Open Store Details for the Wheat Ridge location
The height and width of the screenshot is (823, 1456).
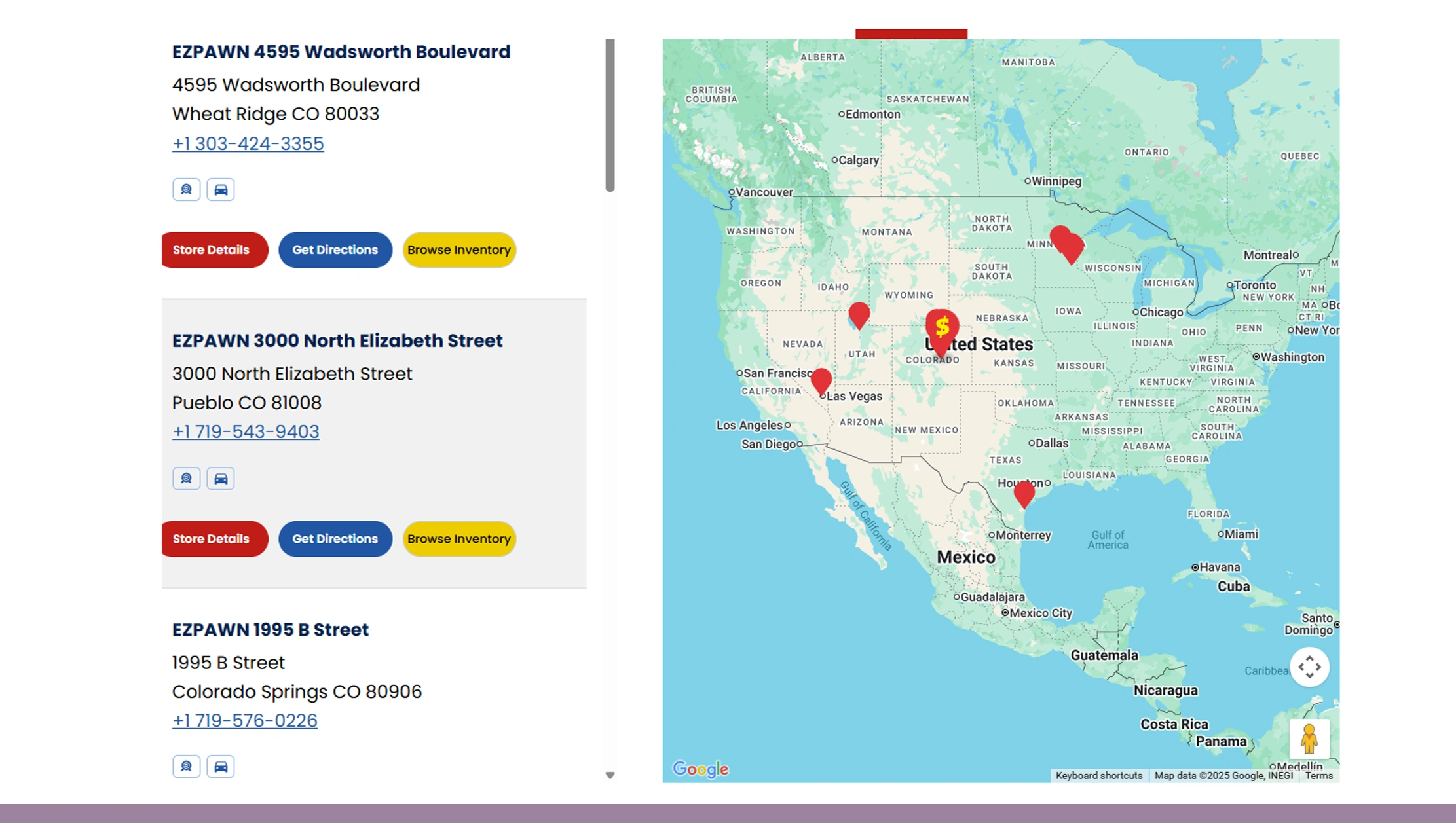(x=214, y=249)
